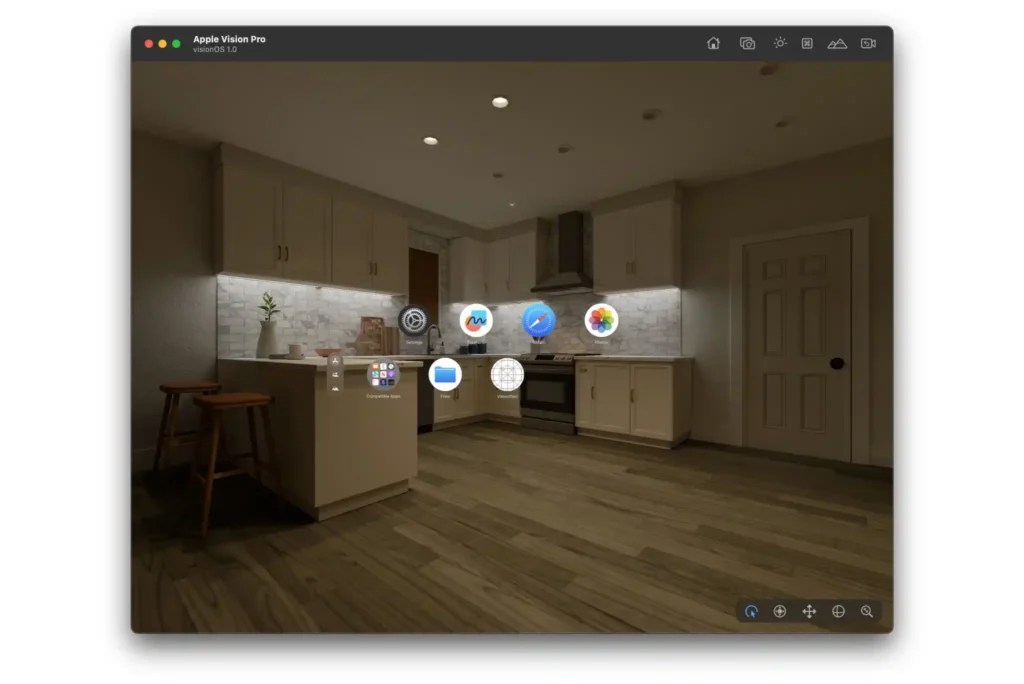Click the Home button in simulator toolbar
This screenshot has width=1024, height=684.
713,43
